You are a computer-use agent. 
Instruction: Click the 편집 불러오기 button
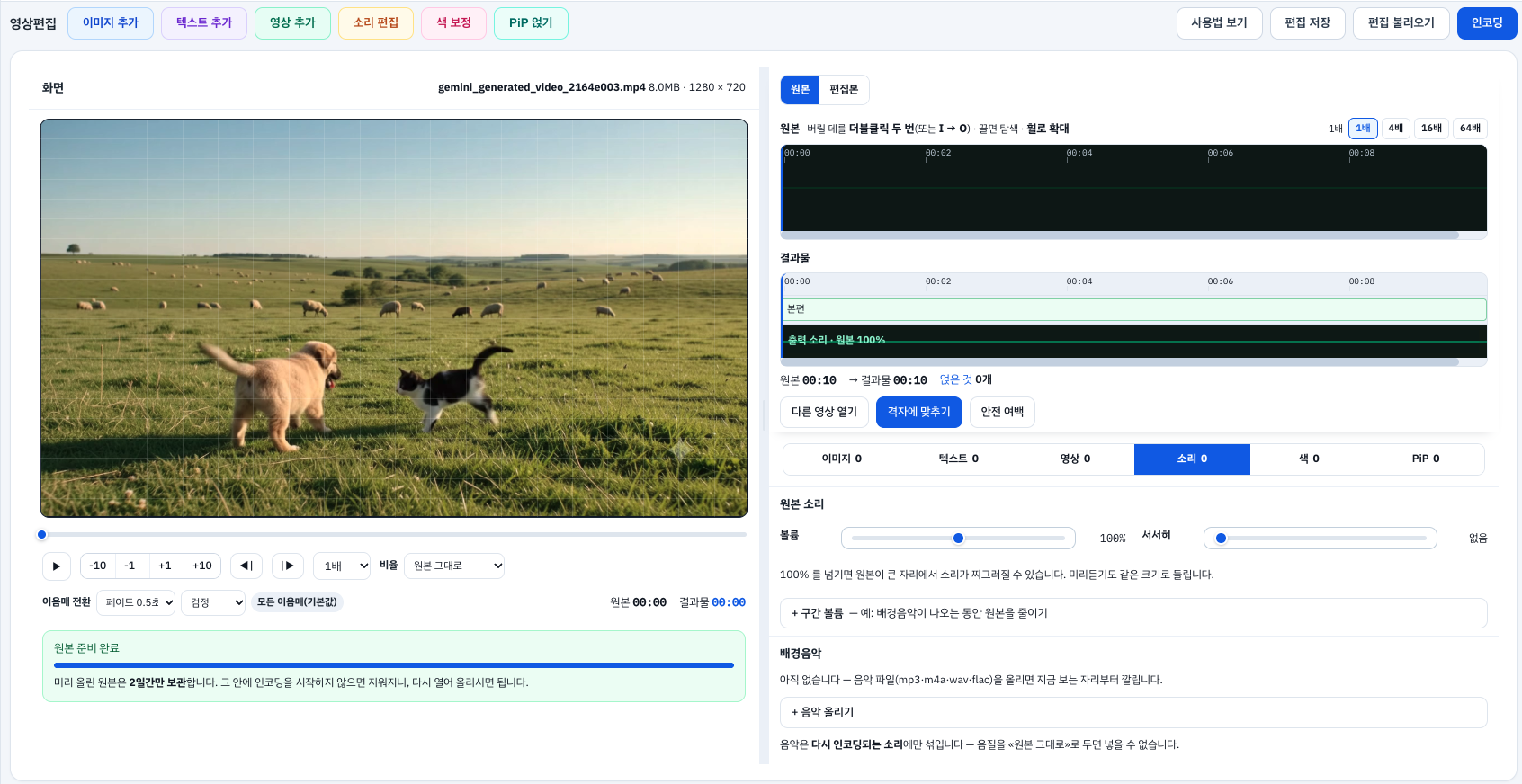(1401, 23)
